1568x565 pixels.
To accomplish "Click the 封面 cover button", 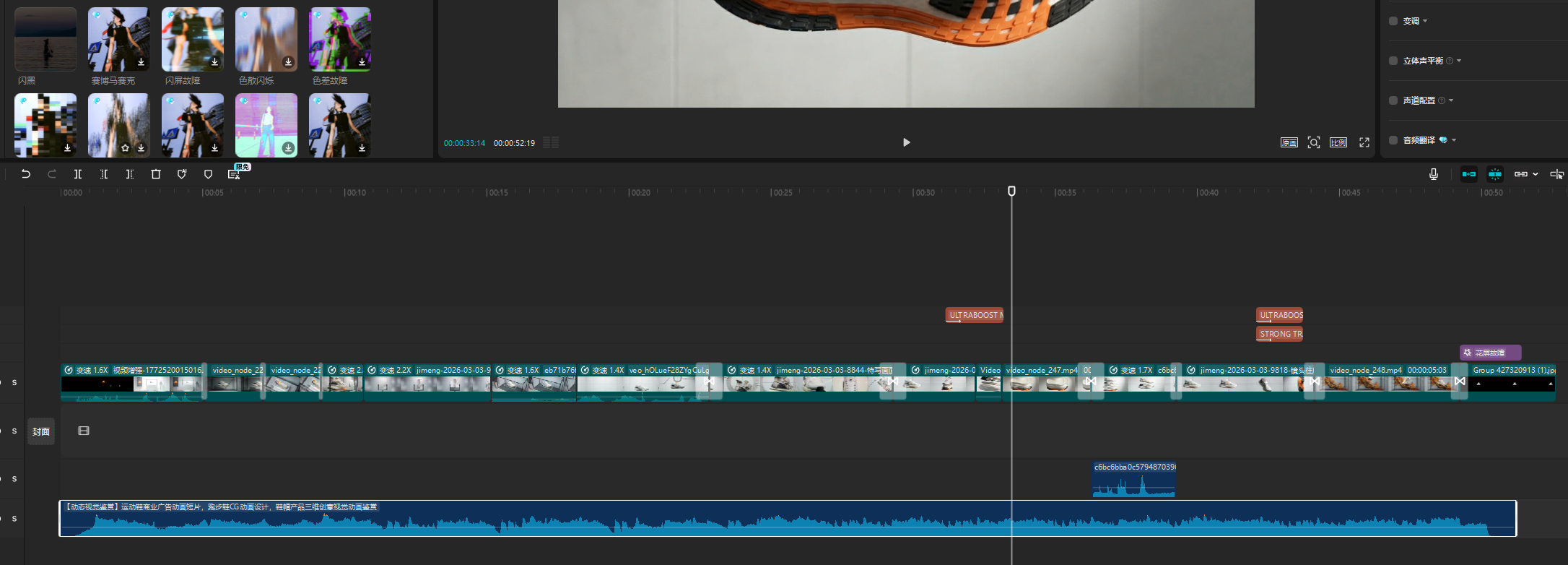I will coord(41,431).
